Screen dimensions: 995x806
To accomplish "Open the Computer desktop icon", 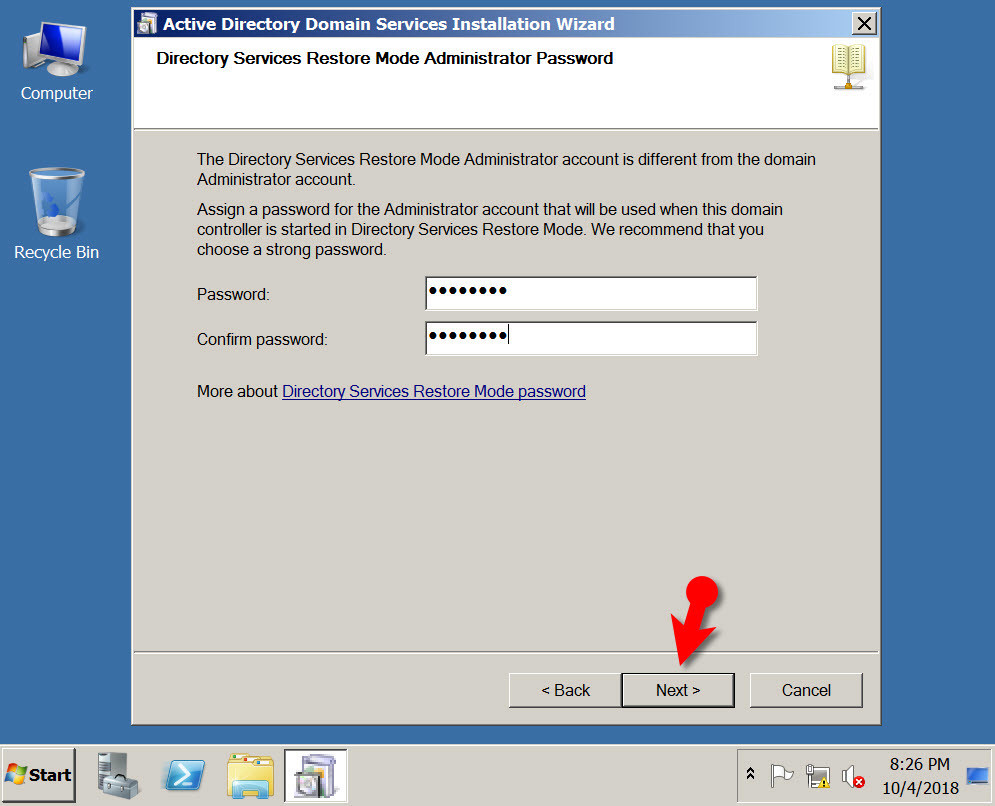I will pyautogui.click(x=56, y=61).
